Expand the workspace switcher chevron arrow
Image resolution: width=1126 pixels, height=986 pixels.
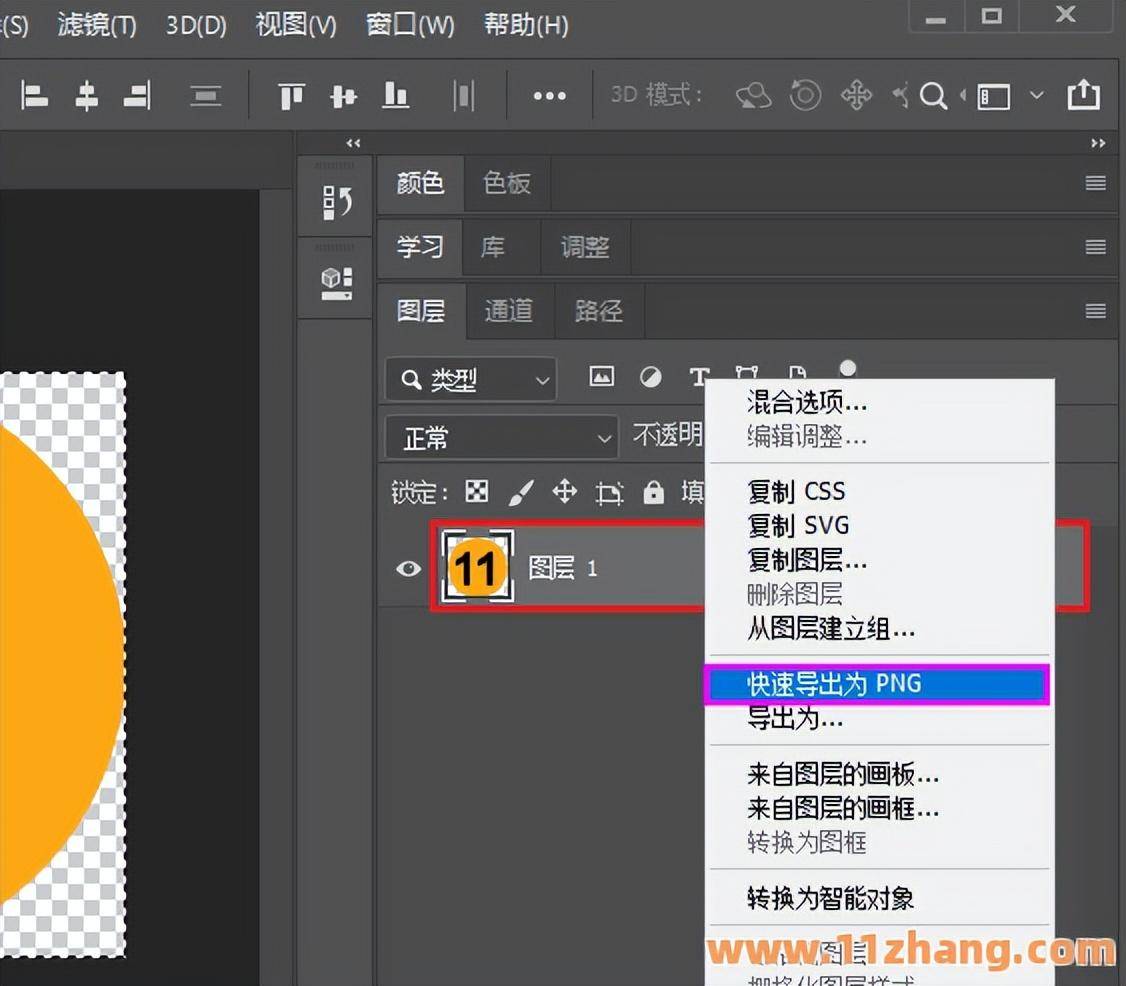[1036, 95]
